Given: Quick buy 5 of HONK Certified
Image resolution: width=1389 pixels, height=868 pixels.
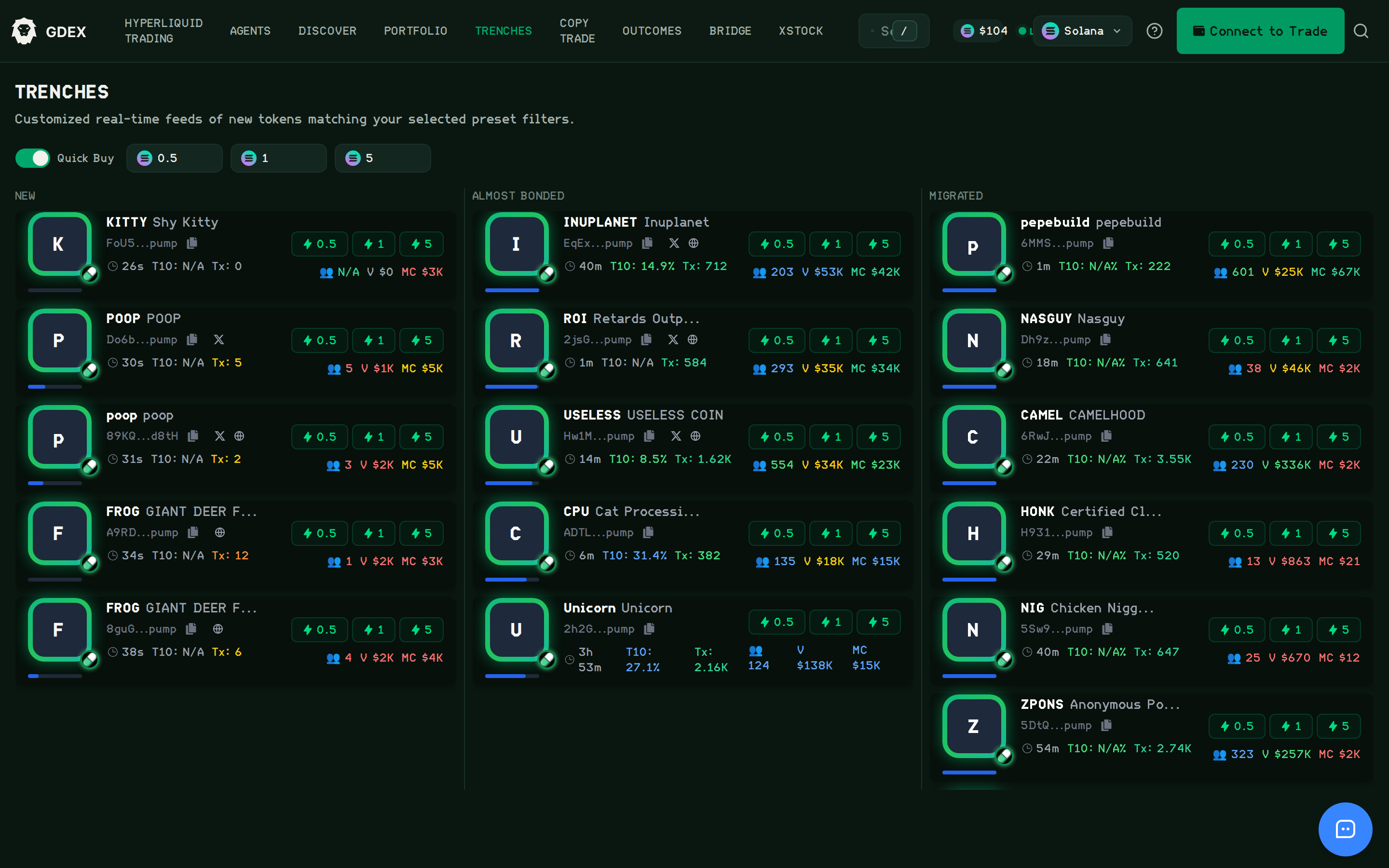Looking at the screenshot, I should 1338,533.
